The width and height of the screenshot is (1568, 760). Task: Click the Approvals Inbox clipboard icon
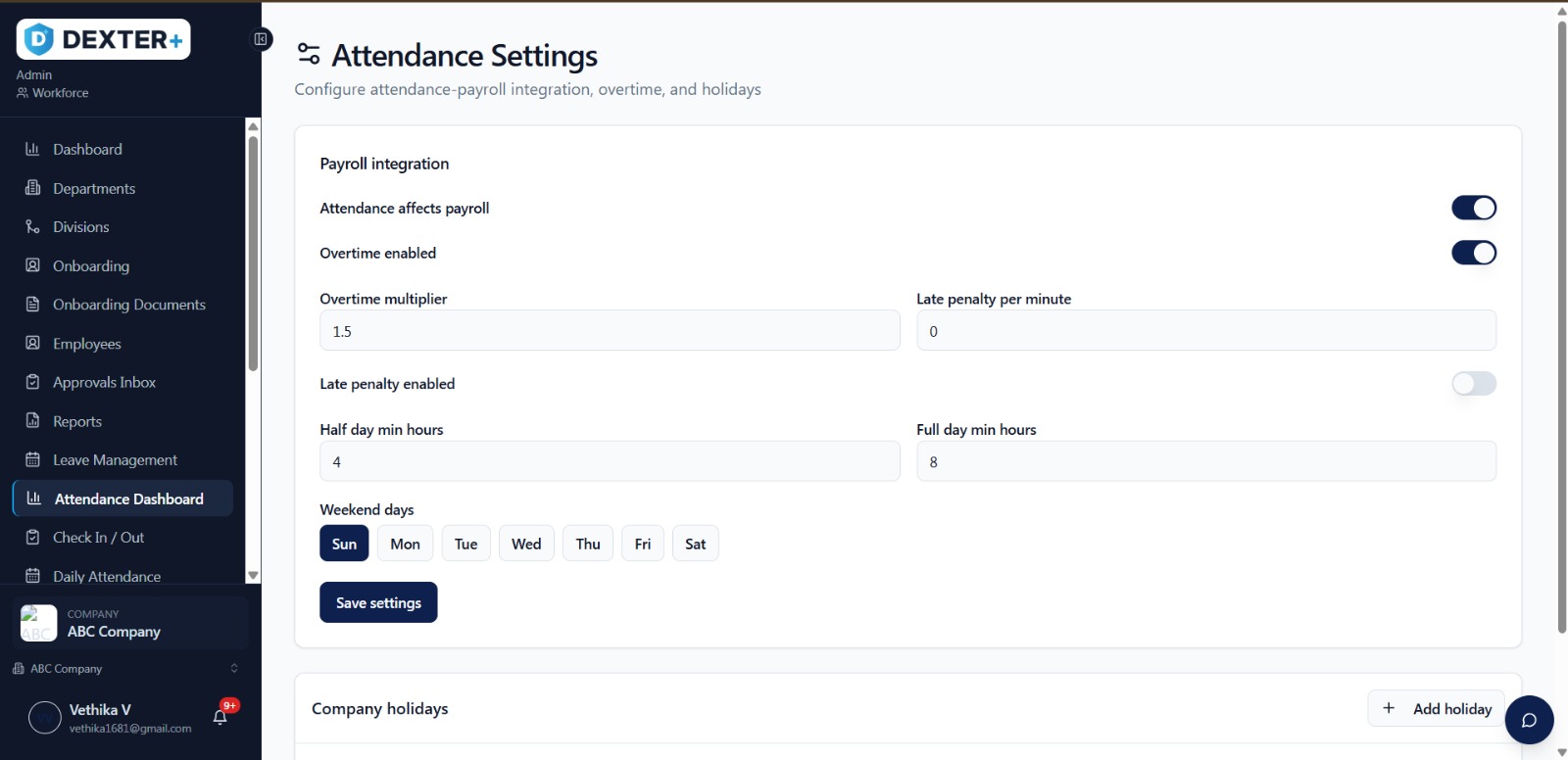coord(32,382)
